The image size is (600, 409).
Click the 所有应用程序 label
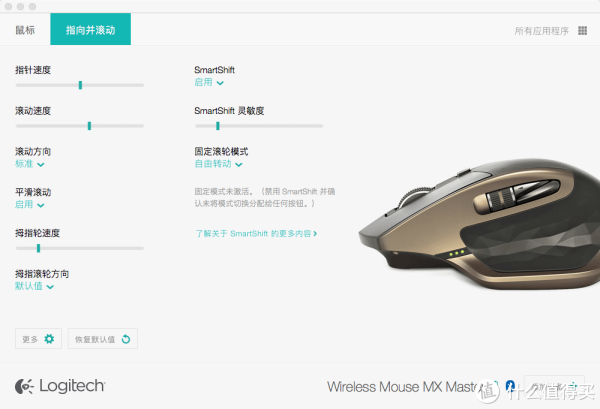541,31
